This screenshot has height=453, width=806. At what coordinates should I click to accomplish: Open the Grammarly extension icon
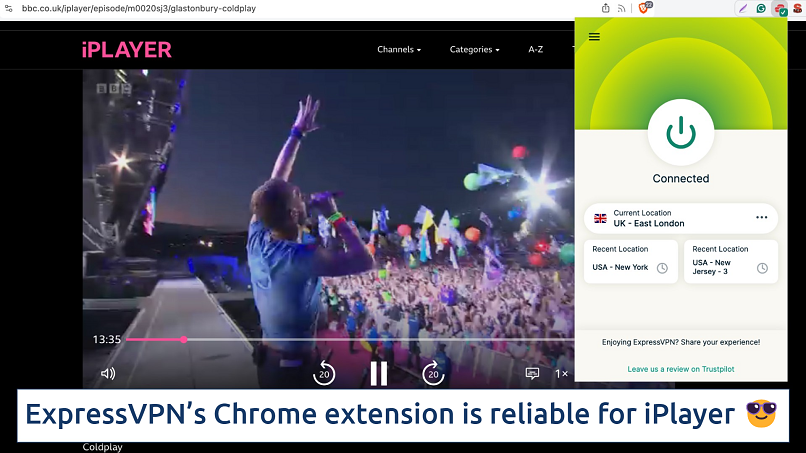[761, 8]
